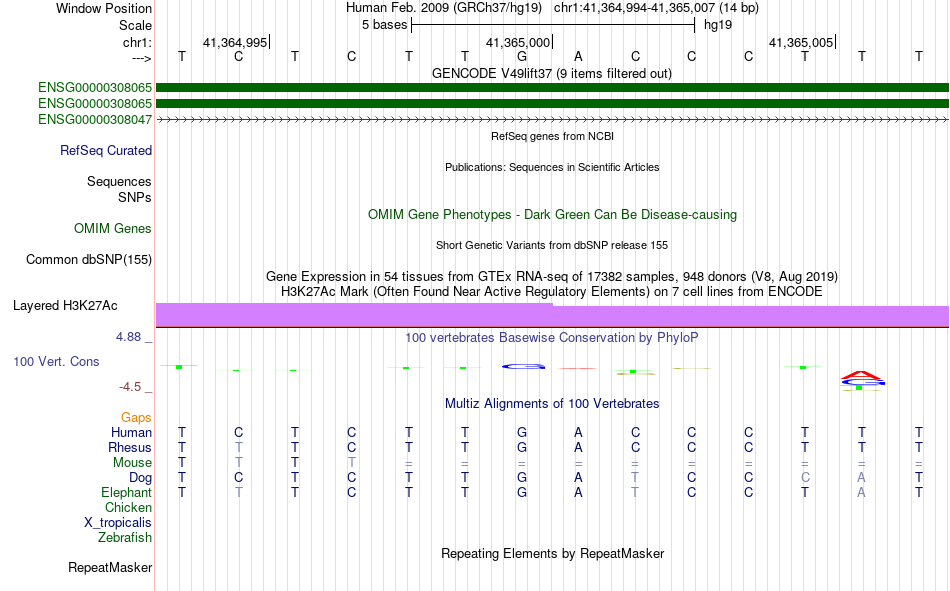Click the SNPs track label

[x=135, y=197]
